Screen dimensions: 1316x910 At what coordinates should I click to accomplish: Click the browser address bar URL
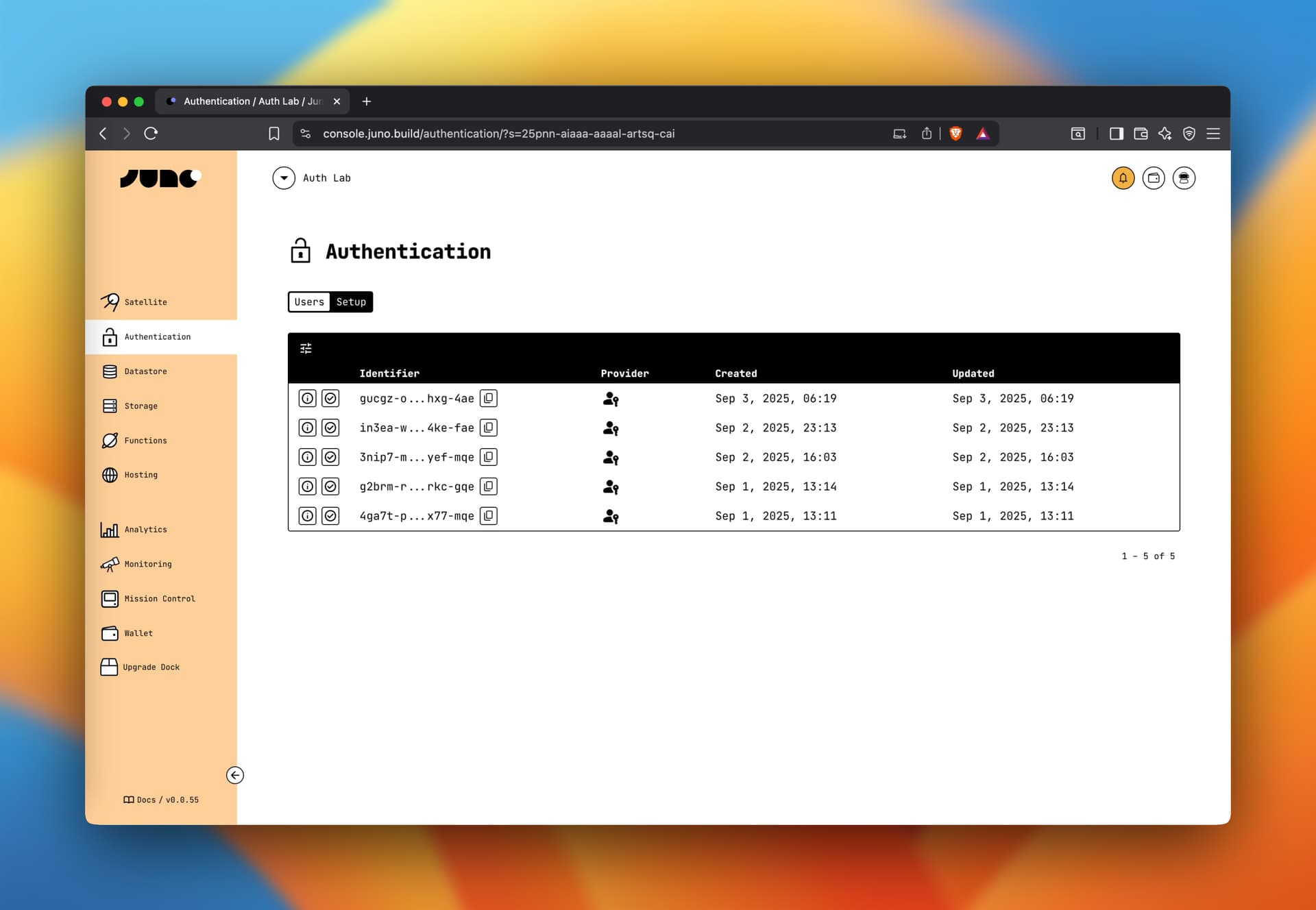pyautogui.click(x=498, y=134)
